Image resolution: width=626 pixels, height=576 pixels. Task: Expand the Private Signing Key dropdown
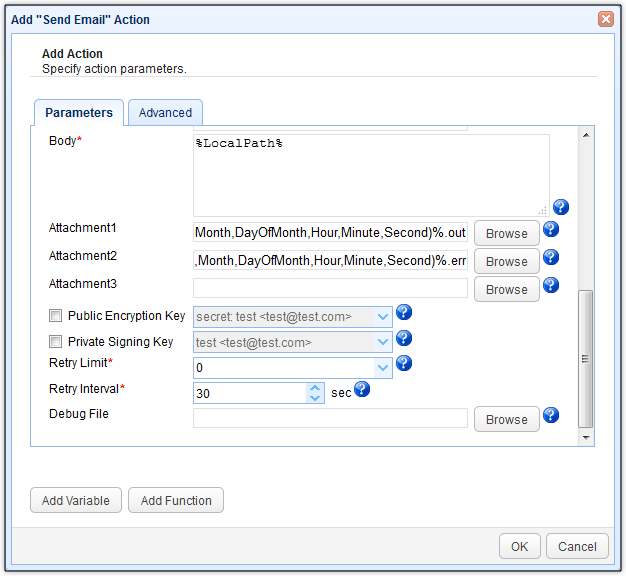(383, 342)
